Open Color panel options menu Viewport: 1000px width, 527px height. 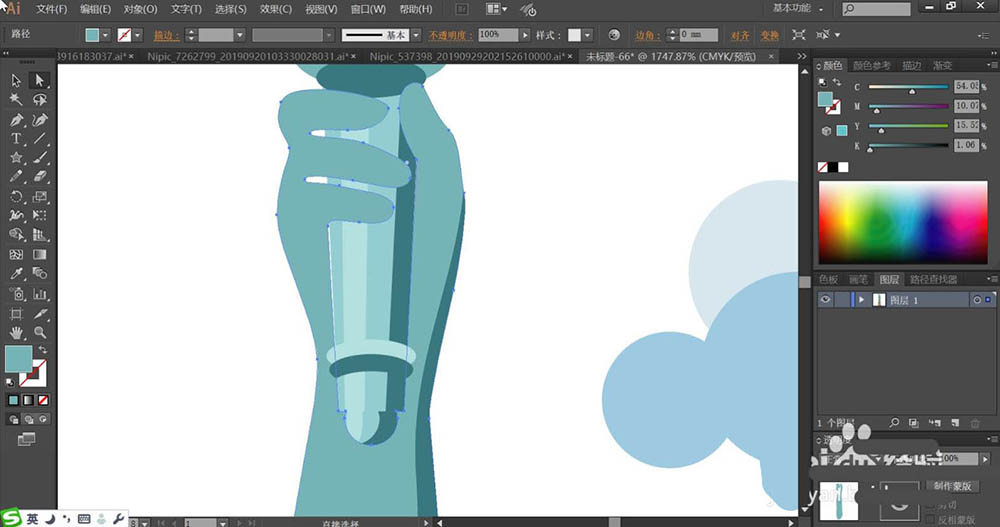(992, 65)
